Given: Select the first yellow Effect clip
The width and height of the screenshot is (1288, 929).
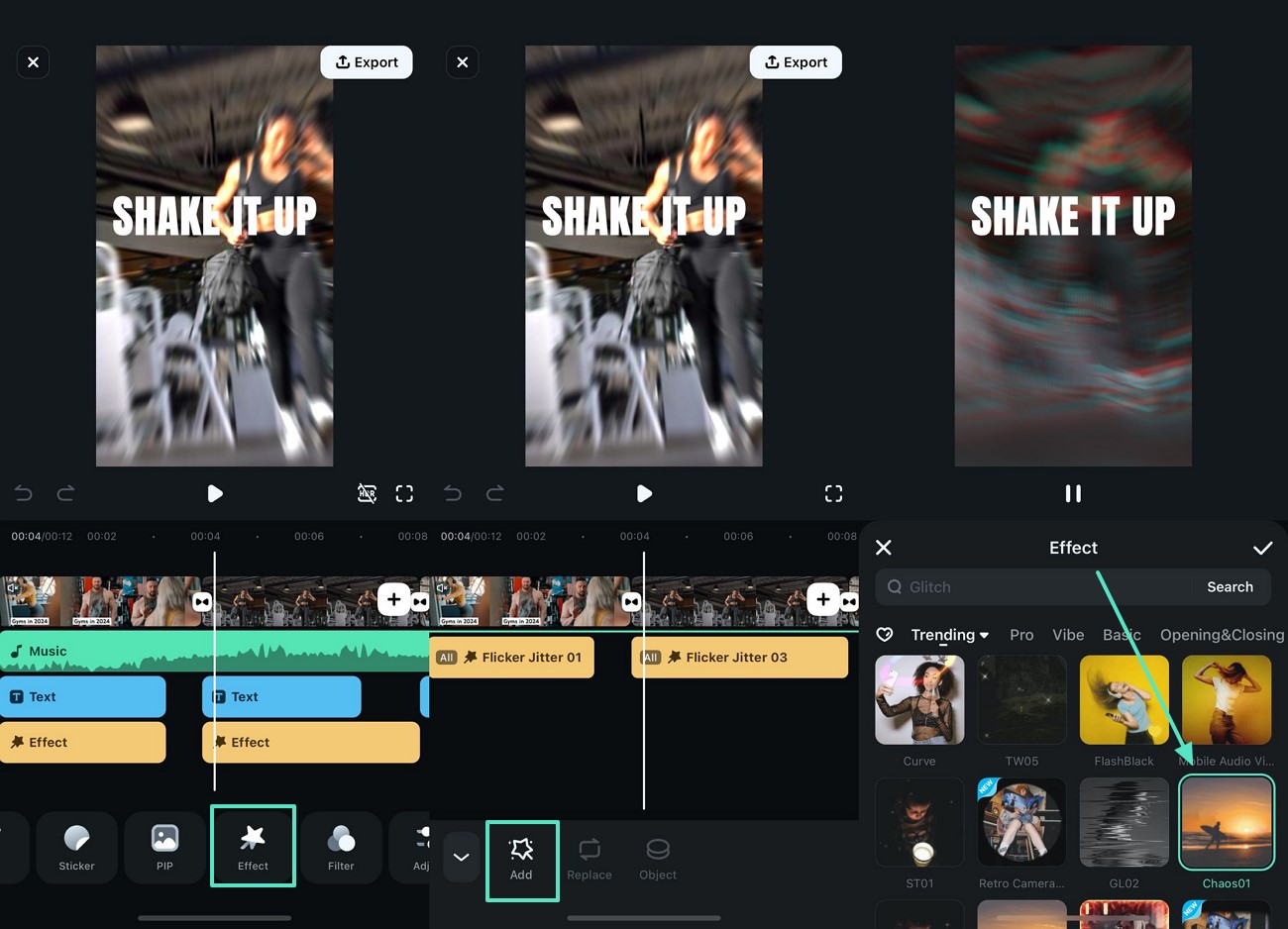Looking at the screenshot, I should pyautogui.click(x=82, y=743).
